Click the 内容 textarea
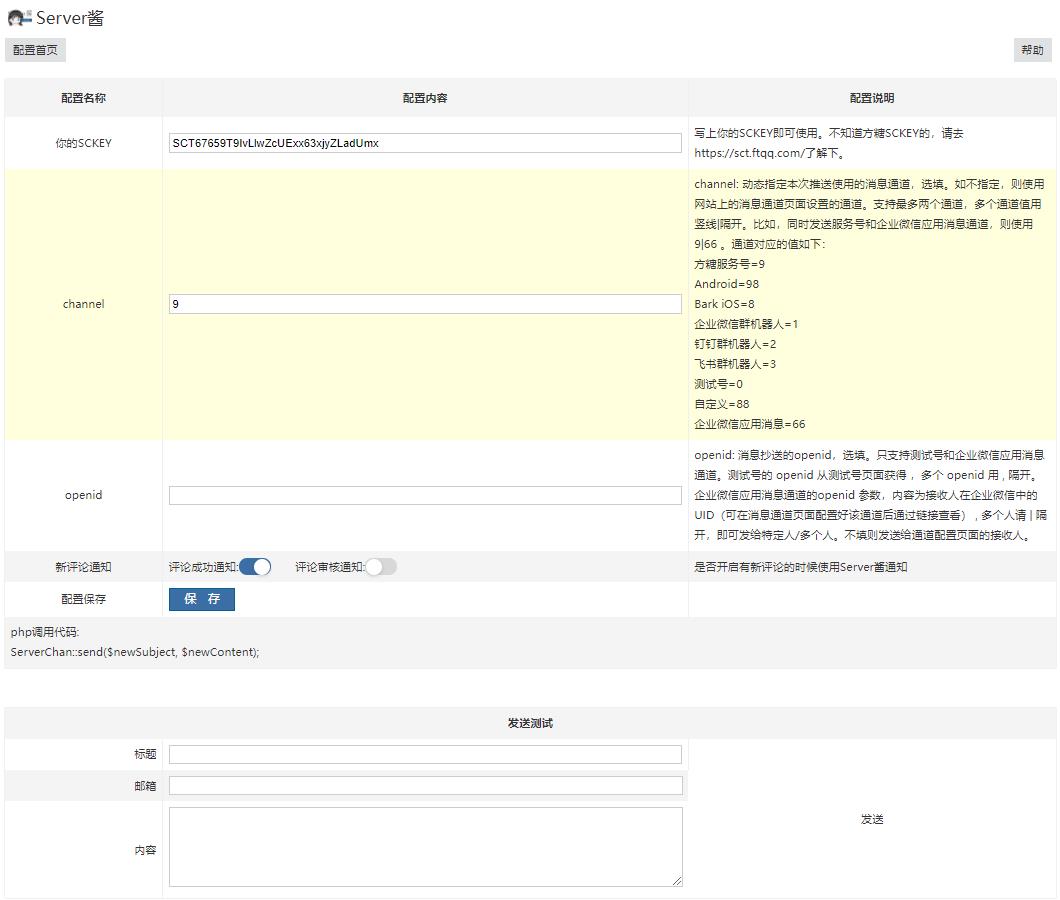This screenshot has height=900, width=1060. [426, 847]
